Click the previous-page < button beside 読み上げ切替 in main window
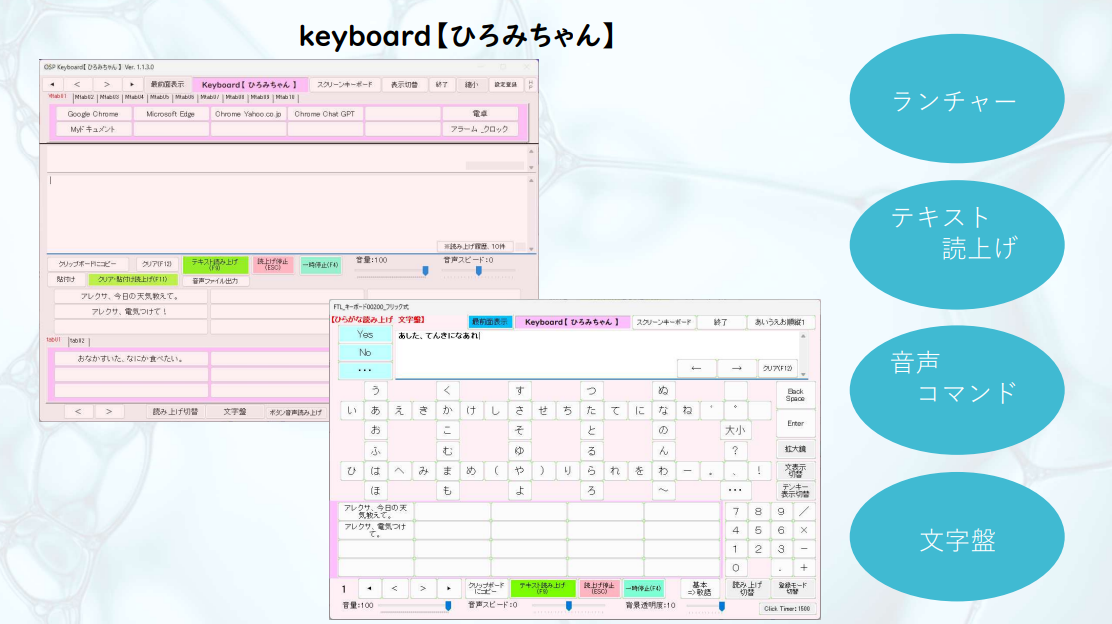The image size is (1112, 624). click(78, 411)
